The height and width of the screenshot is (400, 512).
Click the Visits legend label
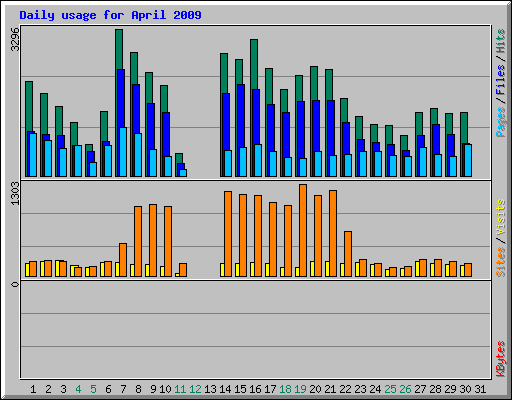click(500, 217)
